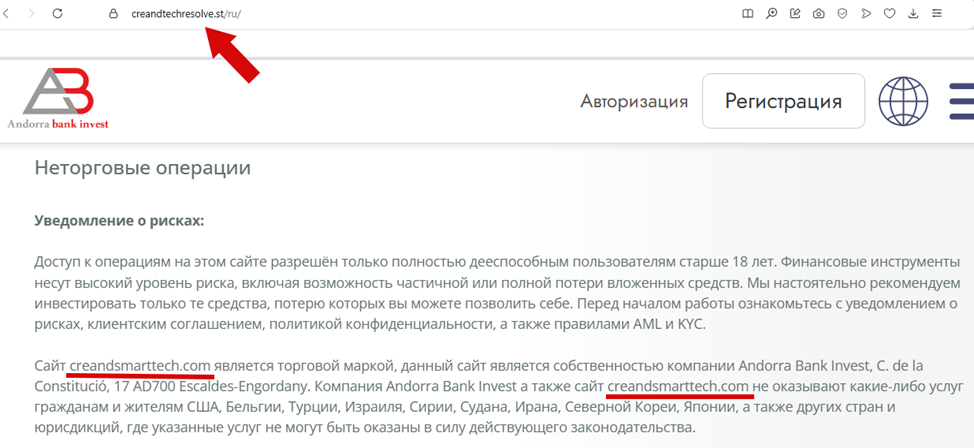
Task: Open language selector globe icon
Action: click(x=903, y=101)
